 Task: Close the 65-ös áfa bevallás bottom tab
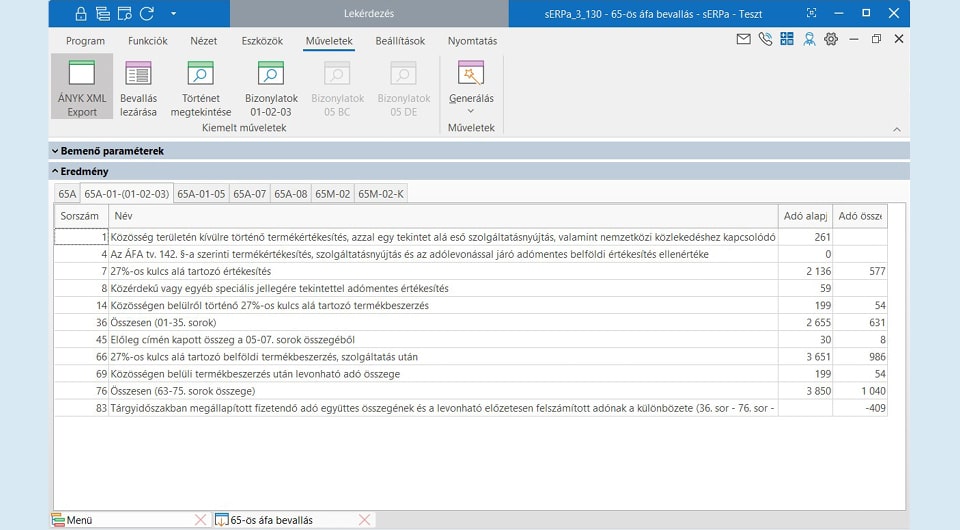(364, 520)
